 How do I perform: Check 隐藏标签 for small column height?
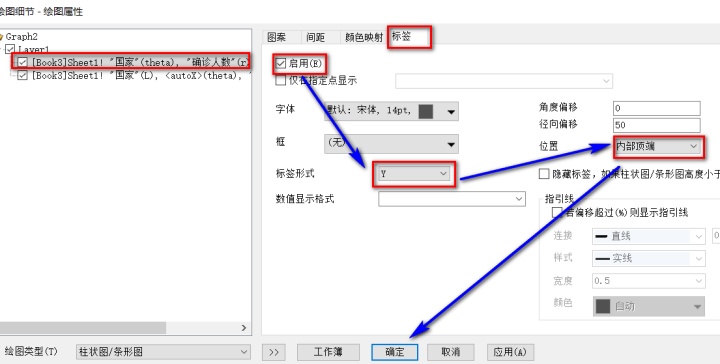pyautogui.click(x=544, y=174)
